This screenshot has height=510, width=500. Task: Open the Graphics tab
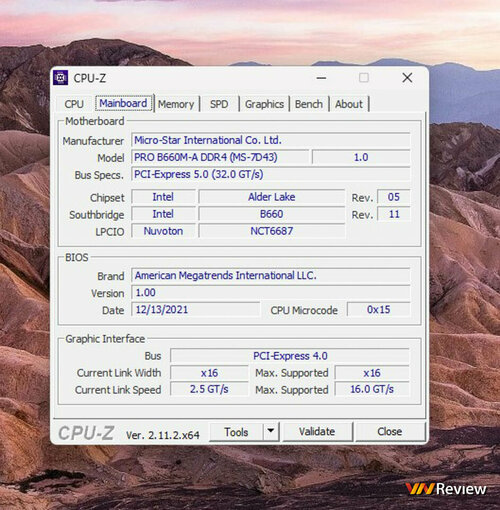[x=264, y=104]
